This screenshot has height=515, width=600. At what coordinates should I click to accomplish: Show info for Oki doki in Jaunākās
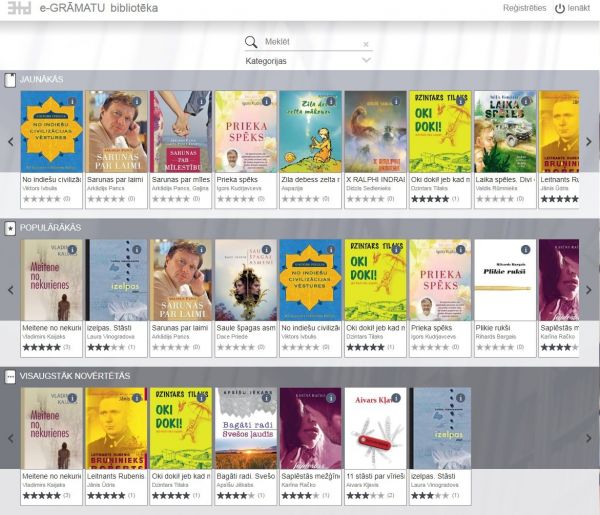click(x=461, y=101)
